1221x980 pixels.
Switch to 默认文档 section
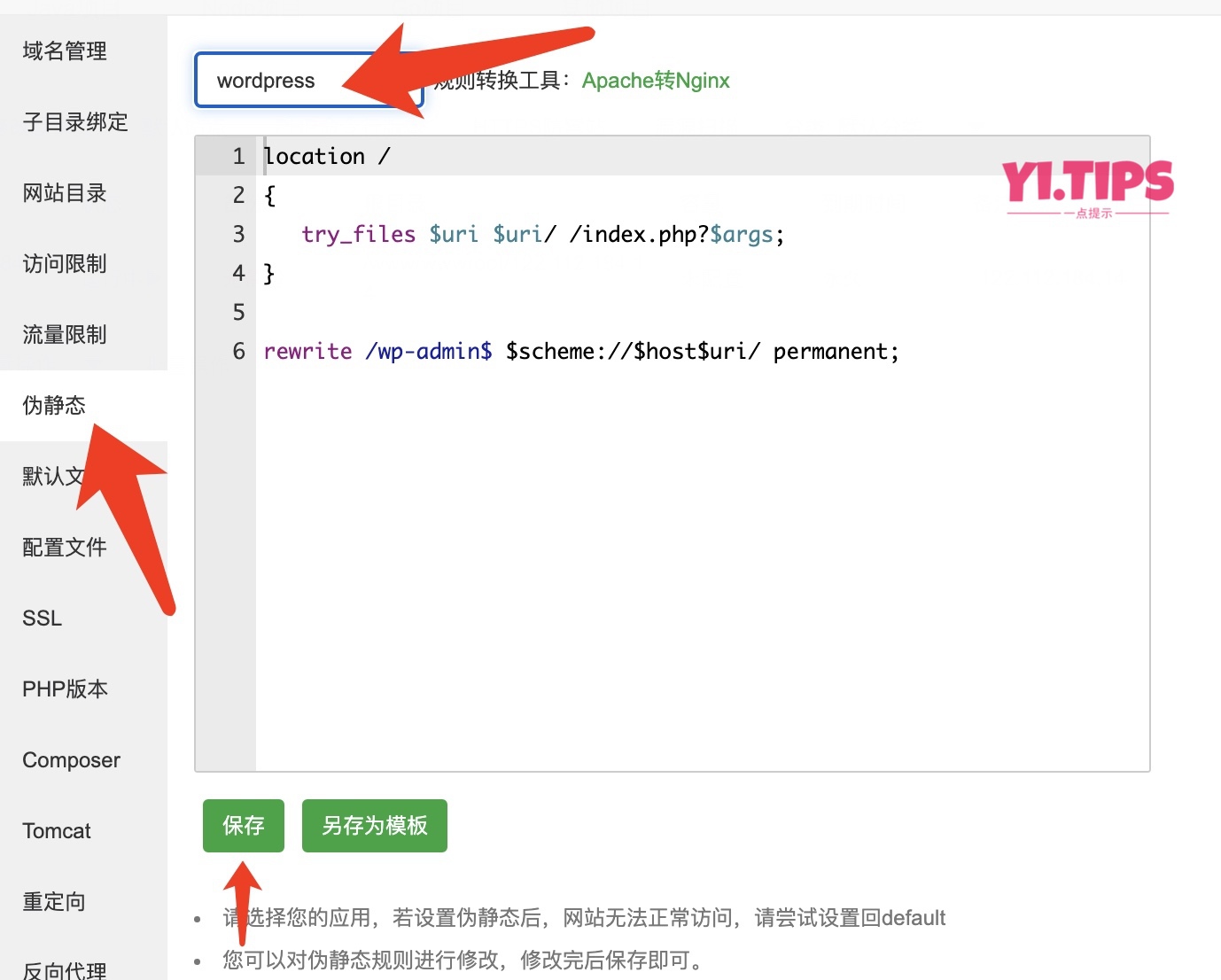[53, 476]
